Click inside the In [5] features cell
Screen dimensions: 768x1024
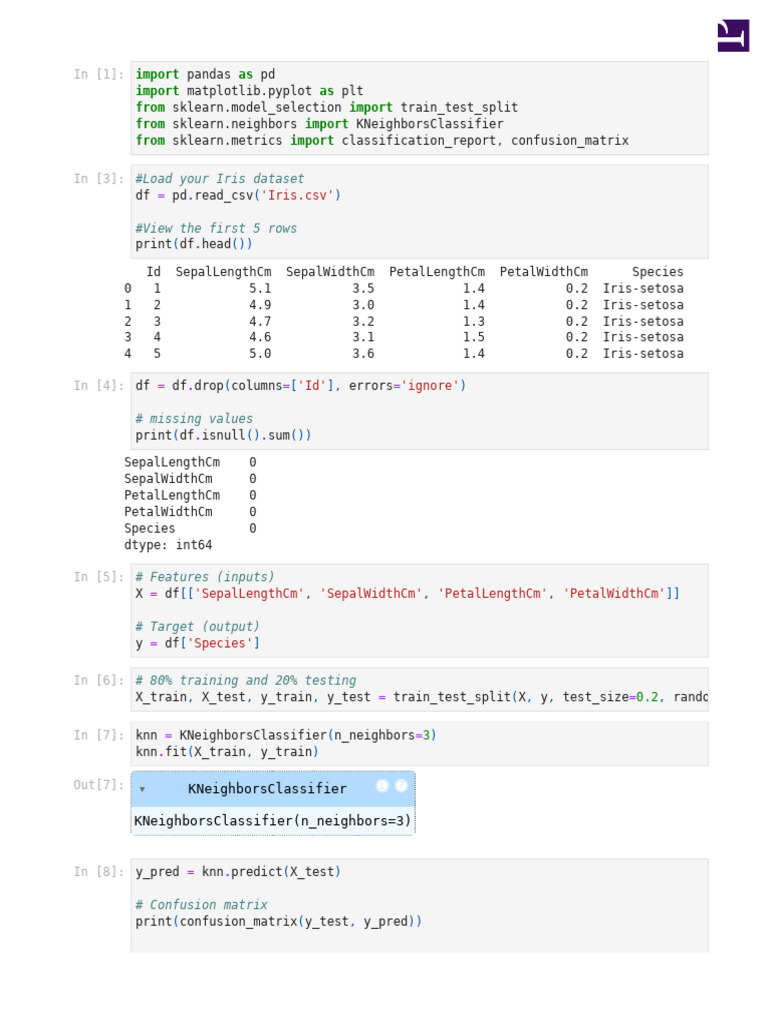tap(419, 610)
